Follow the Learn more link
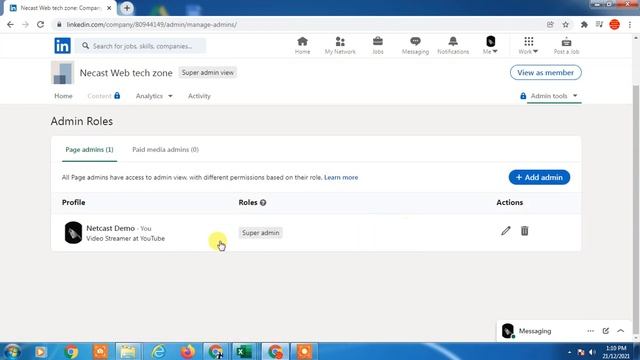 point(341,178)
